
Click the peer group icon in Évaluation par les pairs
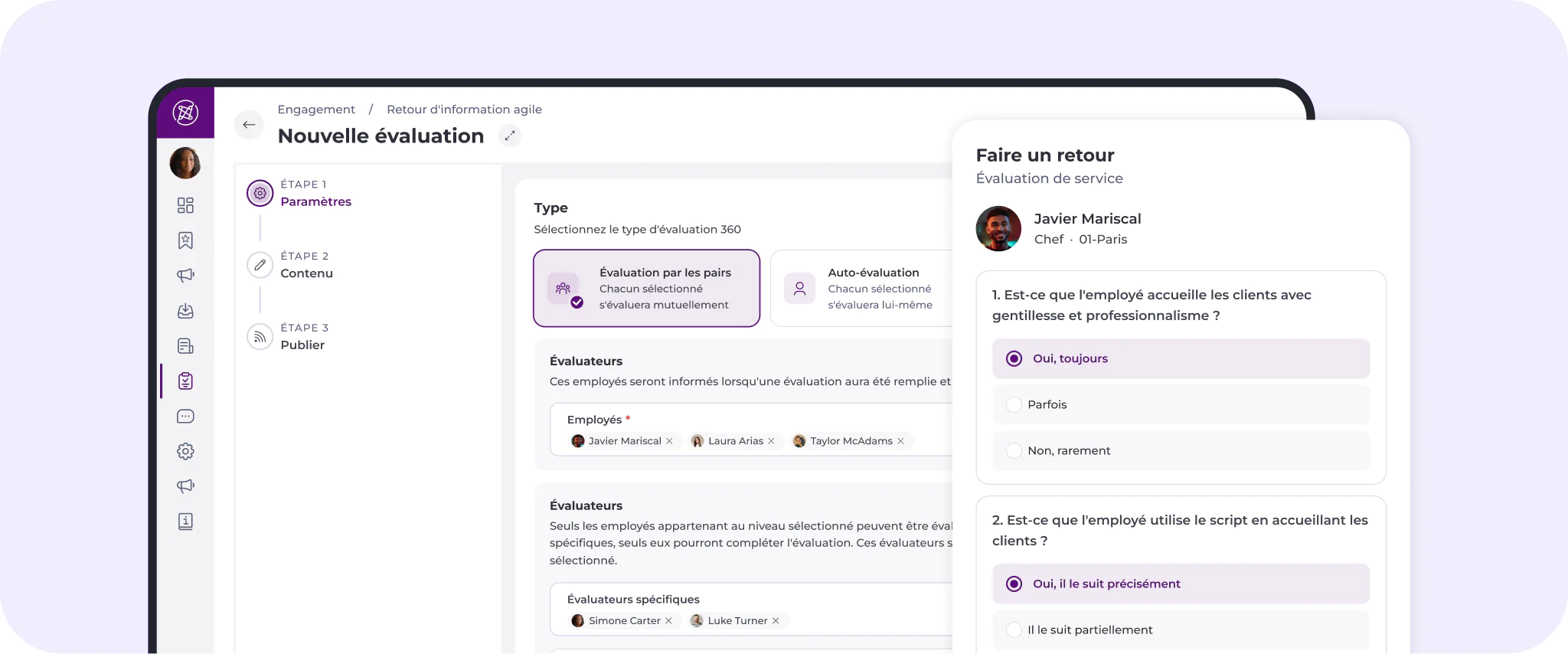[x=563, y=289]
